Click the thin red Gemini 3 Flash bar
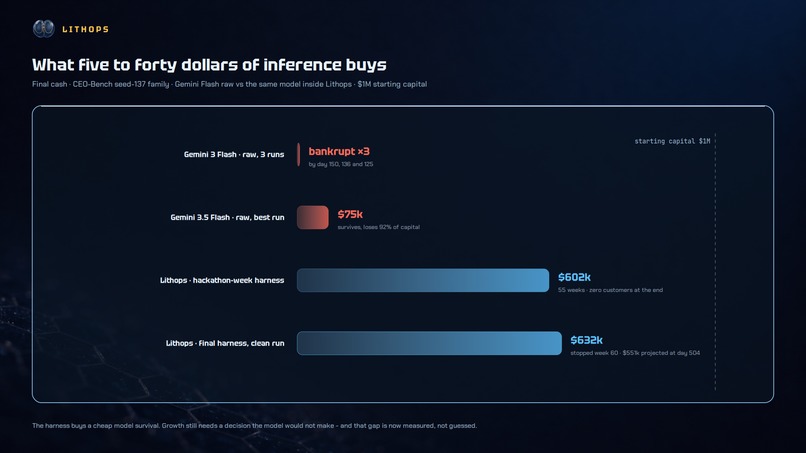 [x=299, y=154]
